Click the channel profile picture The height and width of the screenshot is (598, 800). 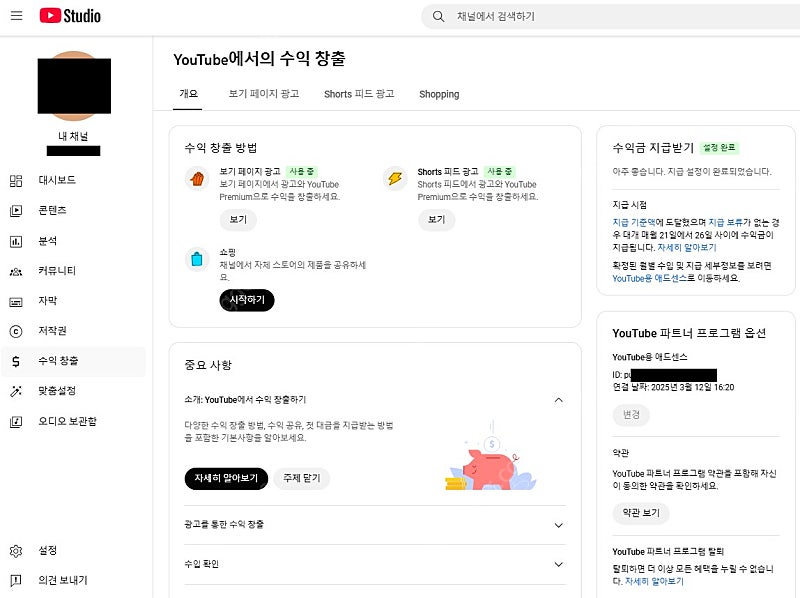coord(74,86)
